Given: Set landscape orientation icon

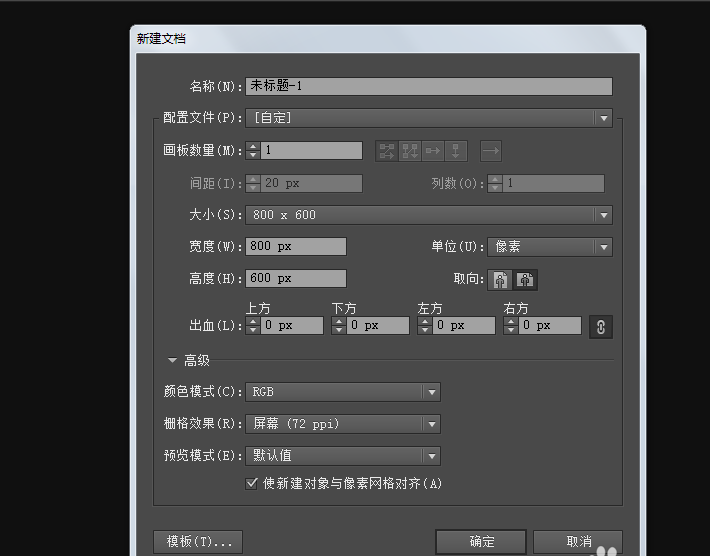Looking at the screenshot, I should click(x=525, y=280).
